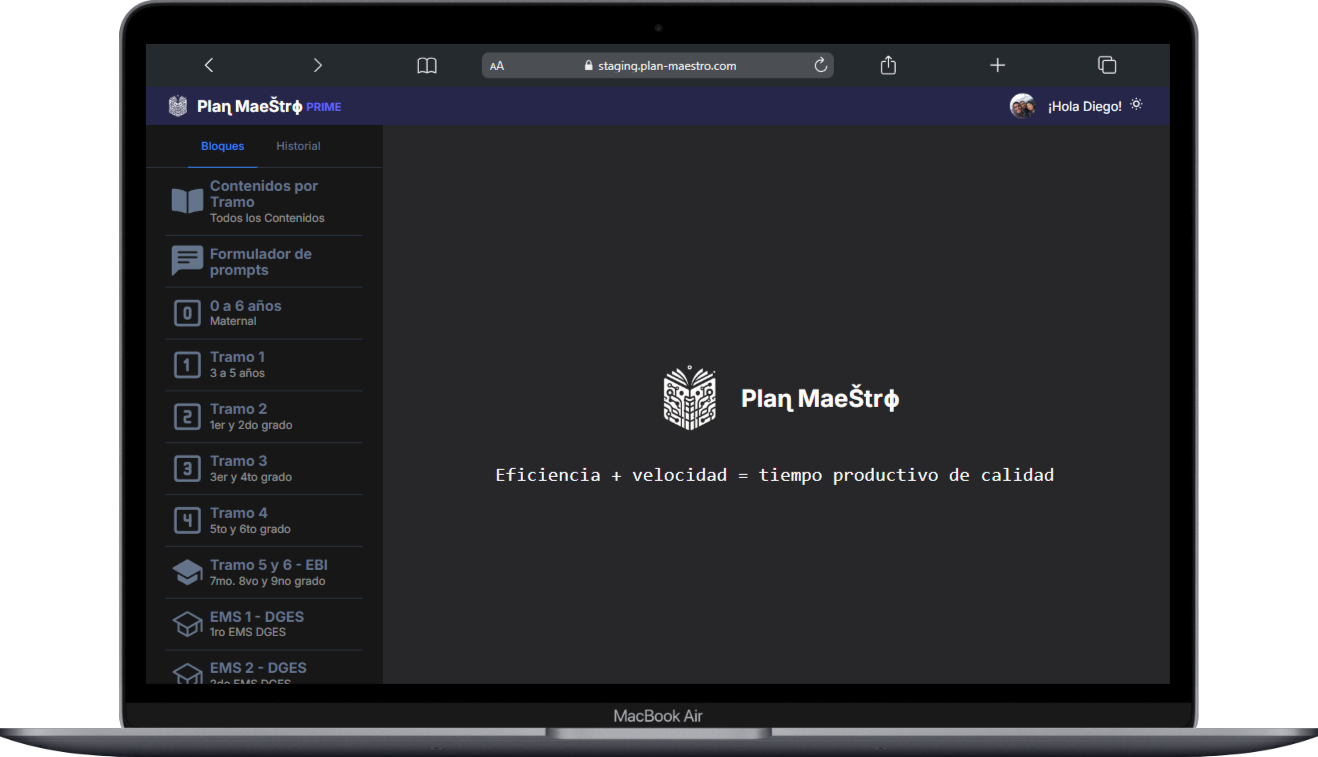Toggle light mode with the sun icon
This screenshot has width=1318, height=757.
coord(1136,104)
